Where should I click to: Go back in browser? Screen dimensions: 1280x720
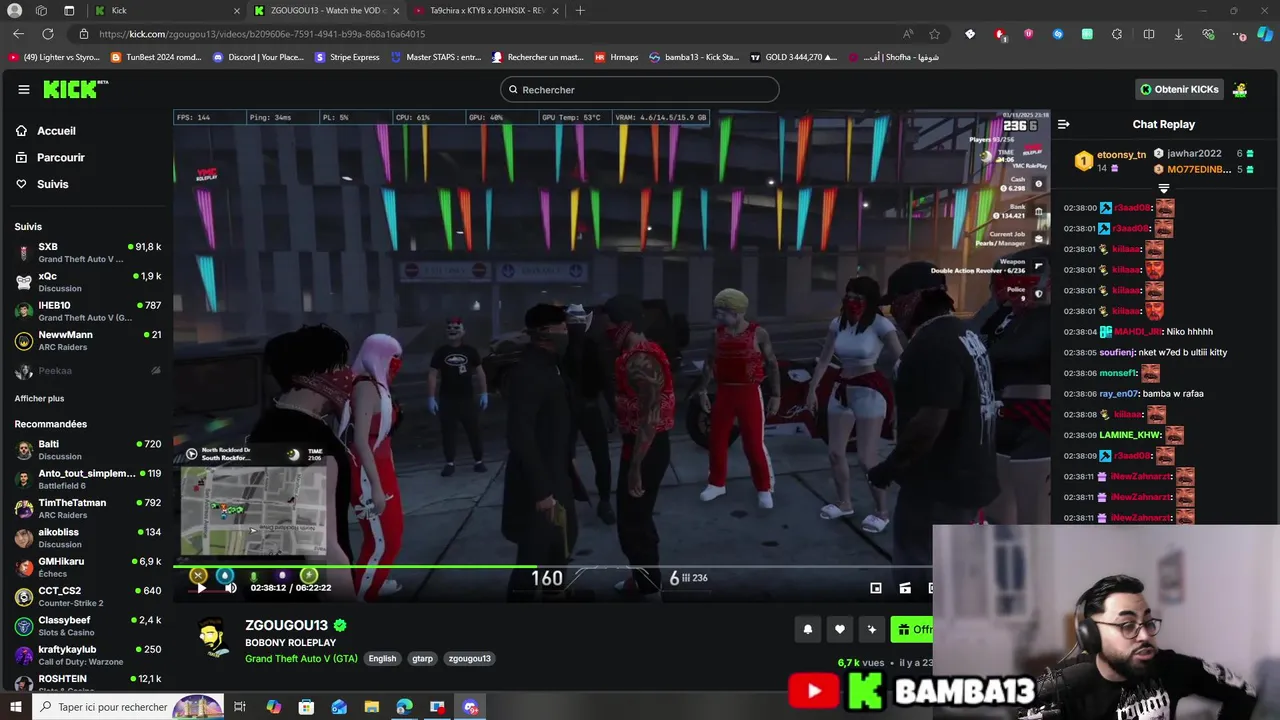(18, 34)
